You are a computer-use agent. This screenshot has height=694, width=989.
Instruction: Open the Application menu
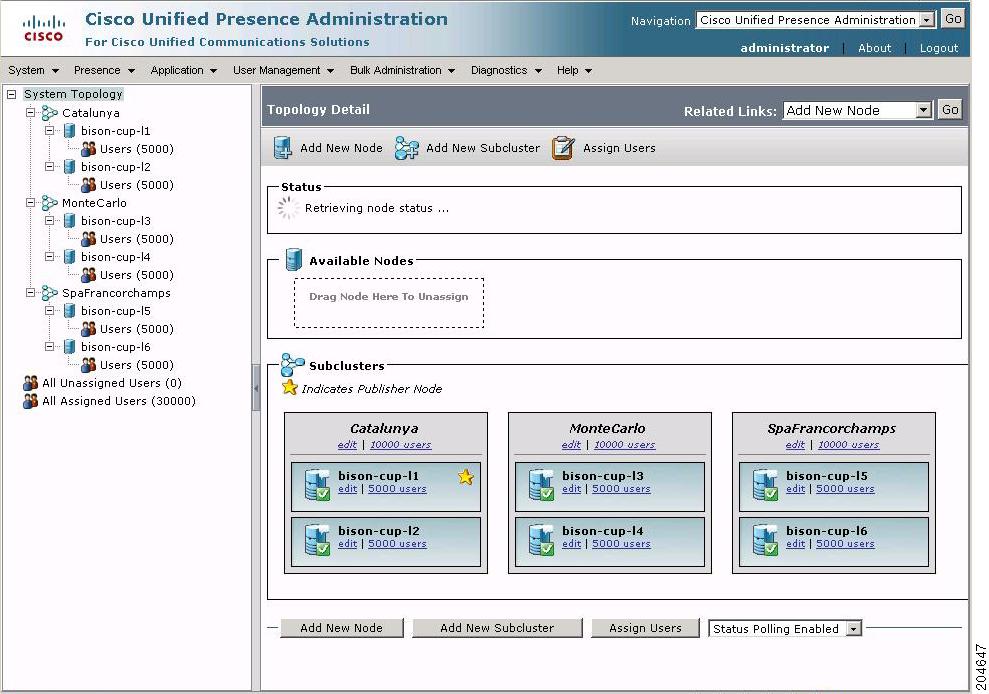[x=184, y=70]
